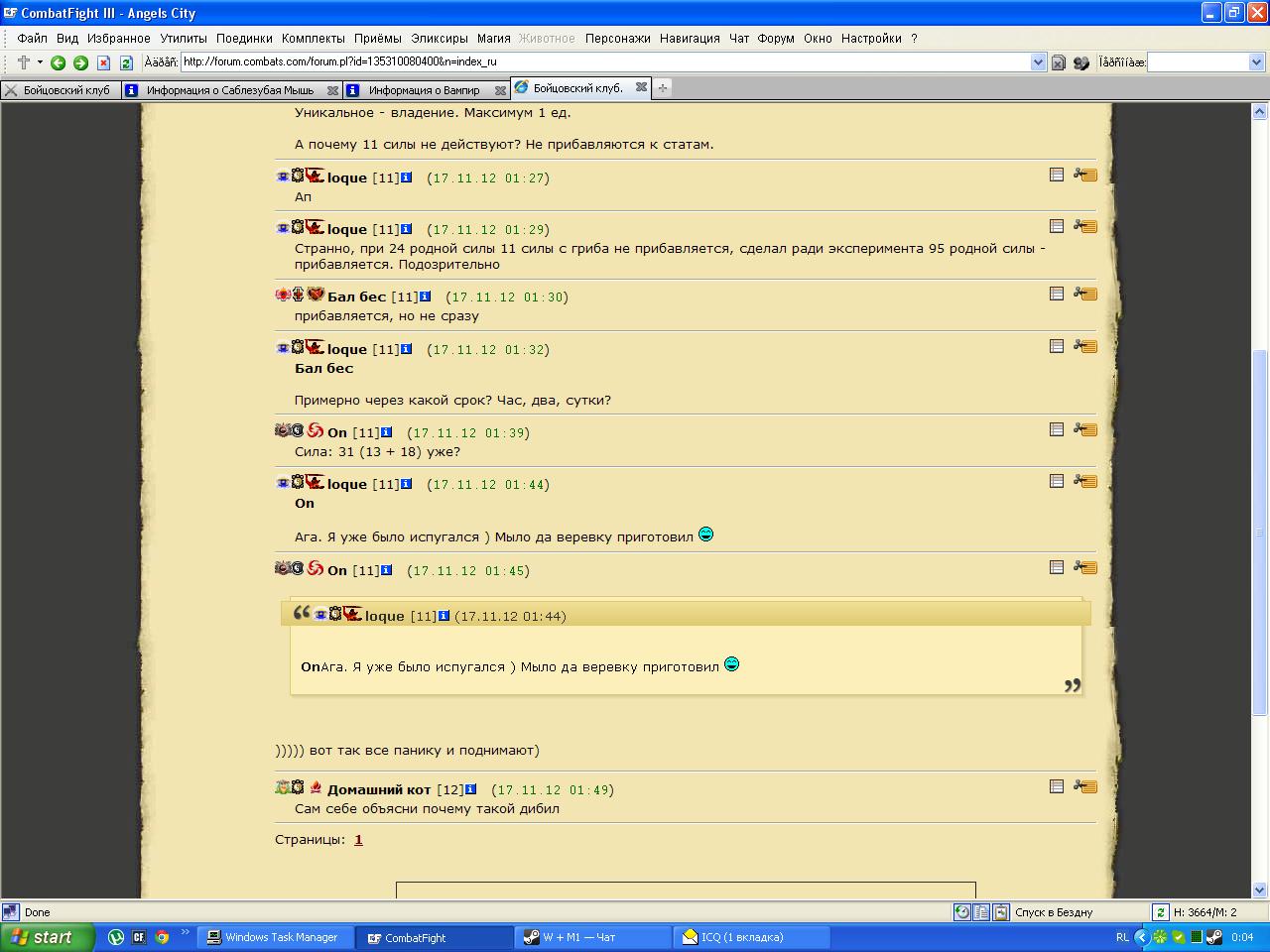The image size is (1270, 952).
Task: Open the Утилиты menu
Action: [184, 39]
